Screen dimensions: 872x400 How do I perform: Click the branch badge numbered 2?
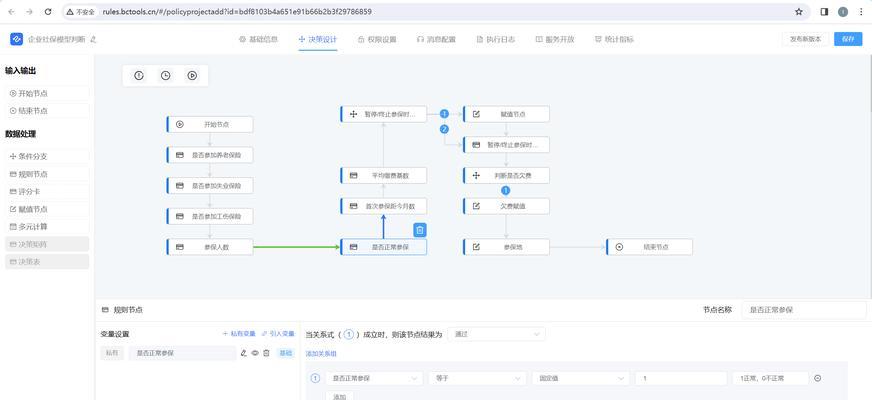444,129
